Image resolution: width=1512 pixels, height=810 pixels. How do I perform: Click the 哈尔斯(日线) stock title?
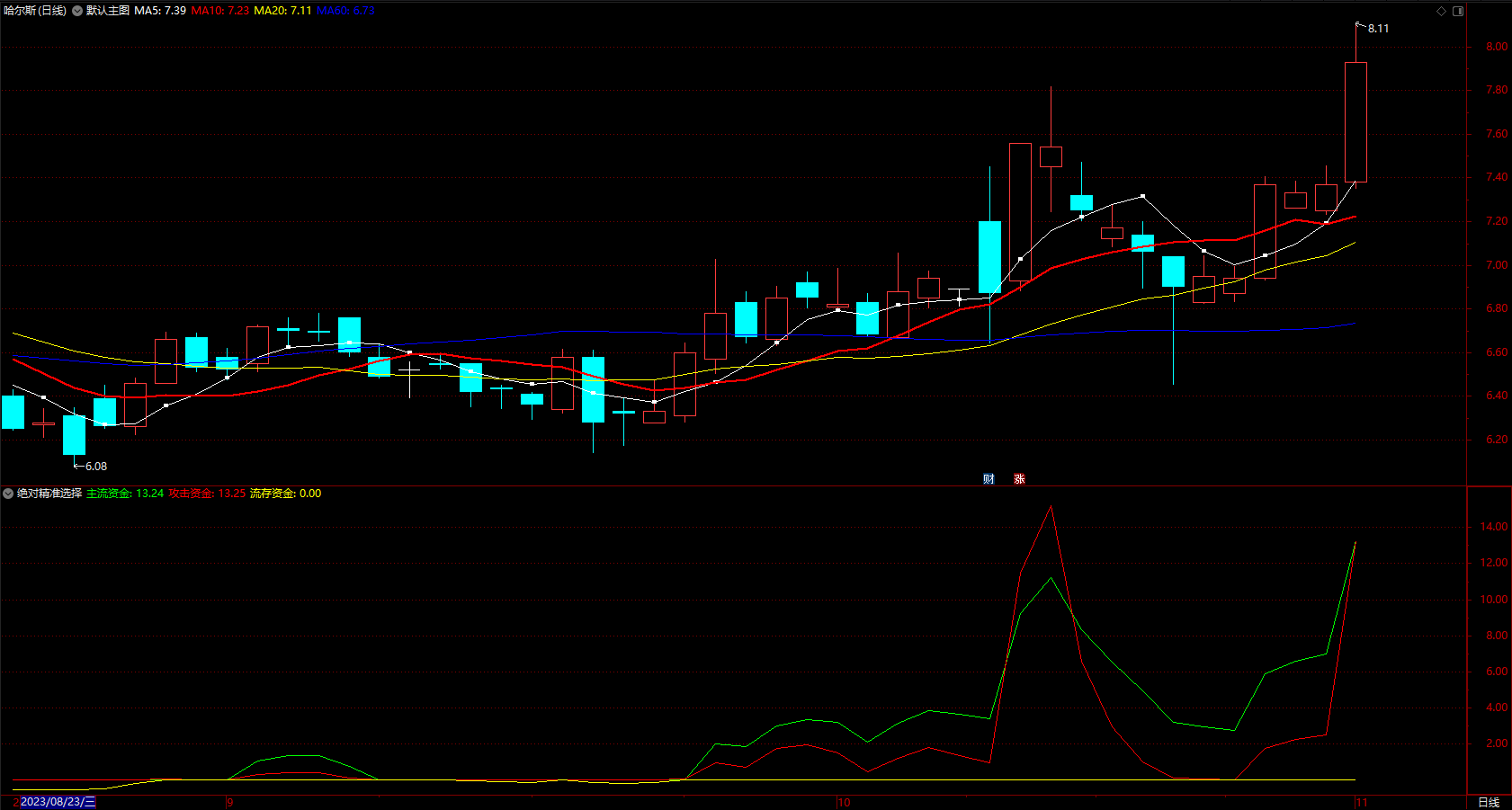(x=35, y=11)
